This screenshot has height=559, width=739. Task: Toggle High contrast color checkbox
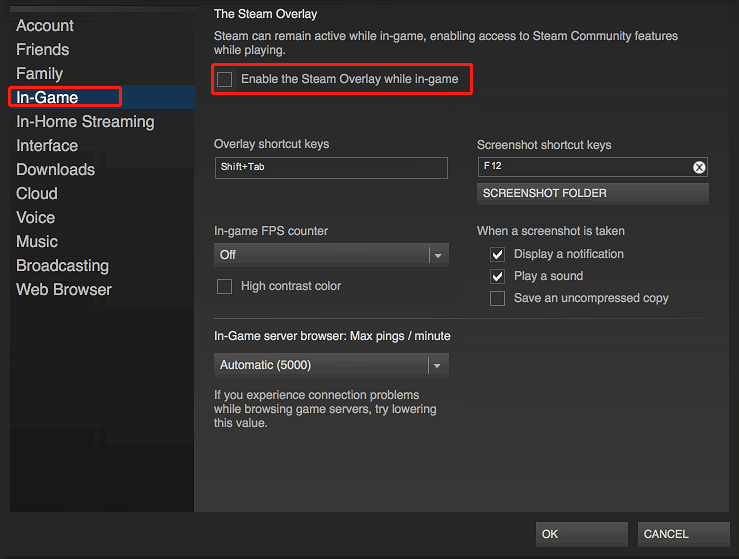coord(224,286)
